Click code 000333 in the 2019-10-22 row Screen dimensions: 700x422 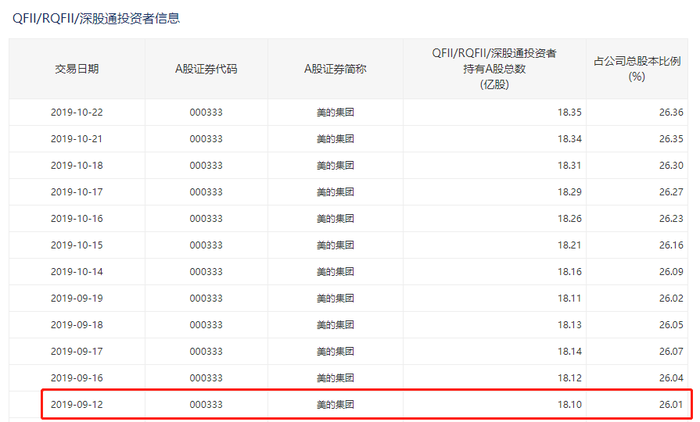206,112
